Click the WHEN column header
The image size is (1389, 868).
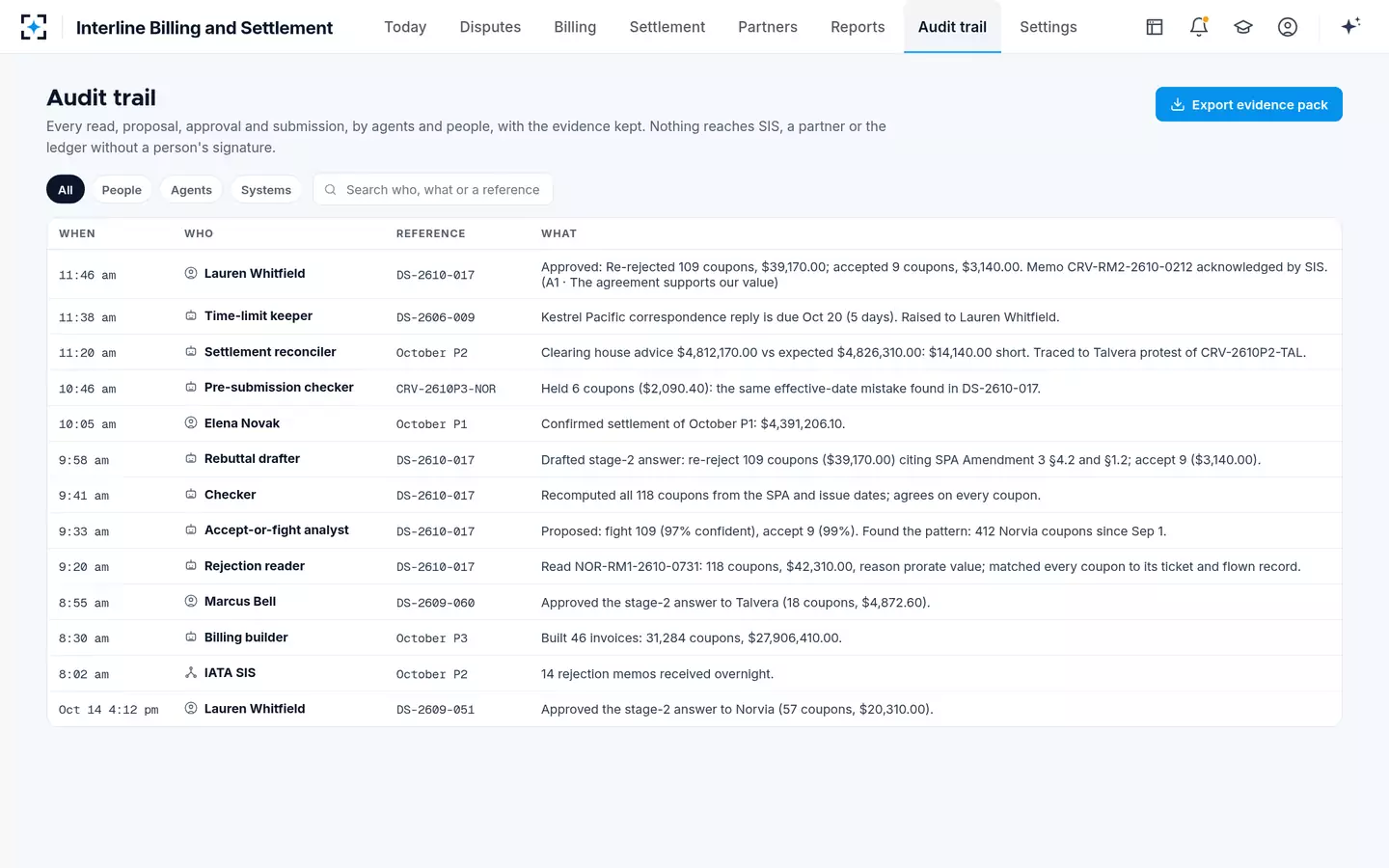tap(77, 233)
